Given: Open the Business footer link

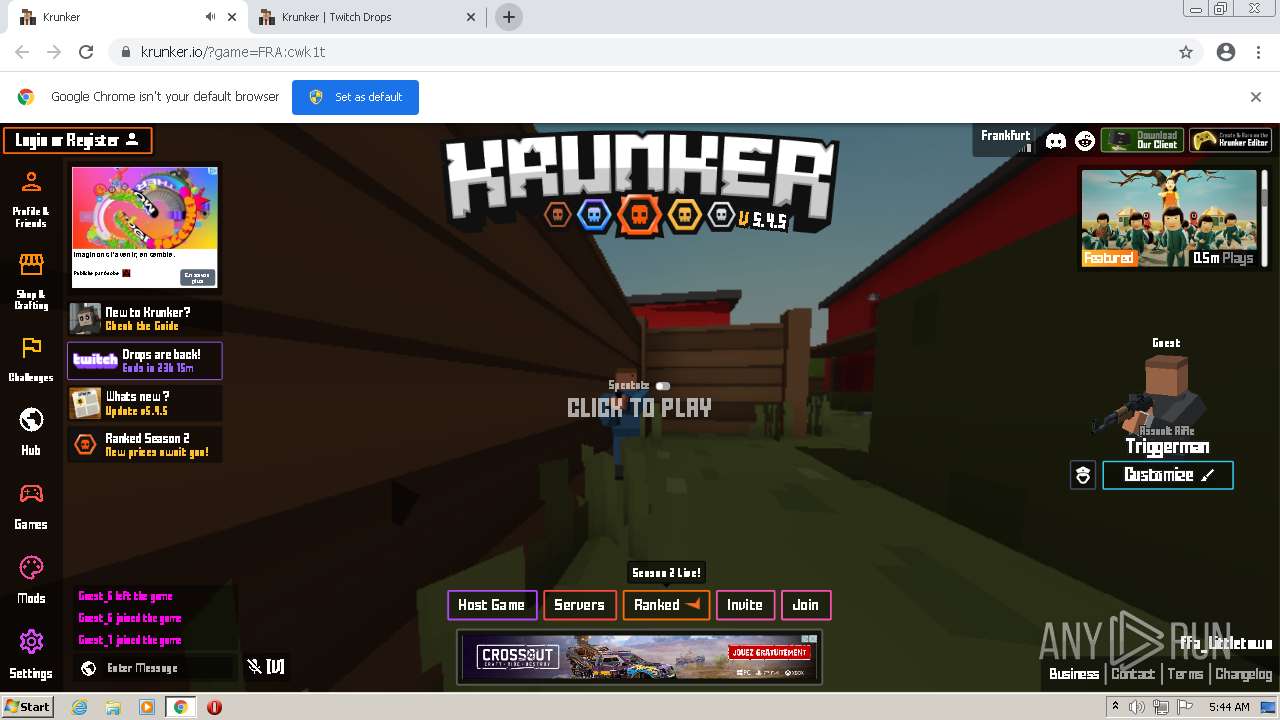Looking at the screenshot, I should [x=1074, y=674].
